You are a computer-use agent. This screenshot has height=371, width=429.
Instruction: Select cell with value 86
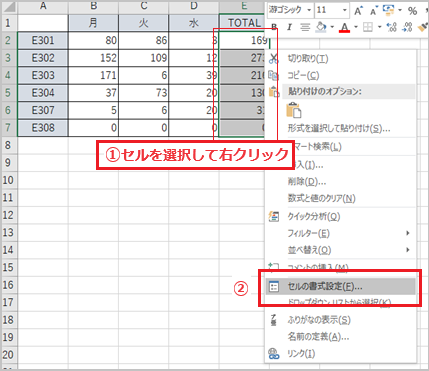pos(144,41)
